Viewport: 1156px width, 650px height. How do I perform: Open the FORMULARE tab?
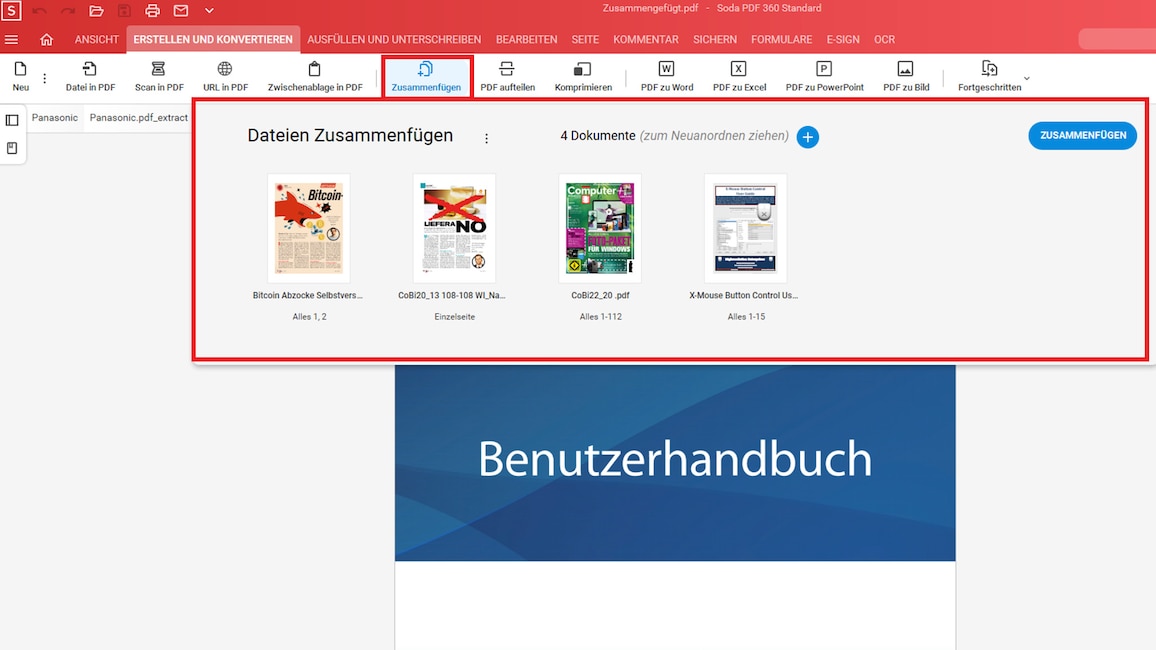[x=781, y=40]
